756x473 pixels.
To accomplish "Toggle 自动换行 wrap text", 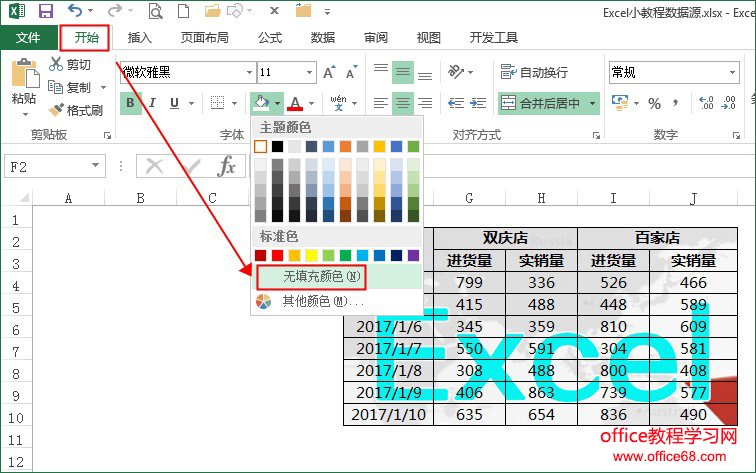I will [x=534, y=72].
